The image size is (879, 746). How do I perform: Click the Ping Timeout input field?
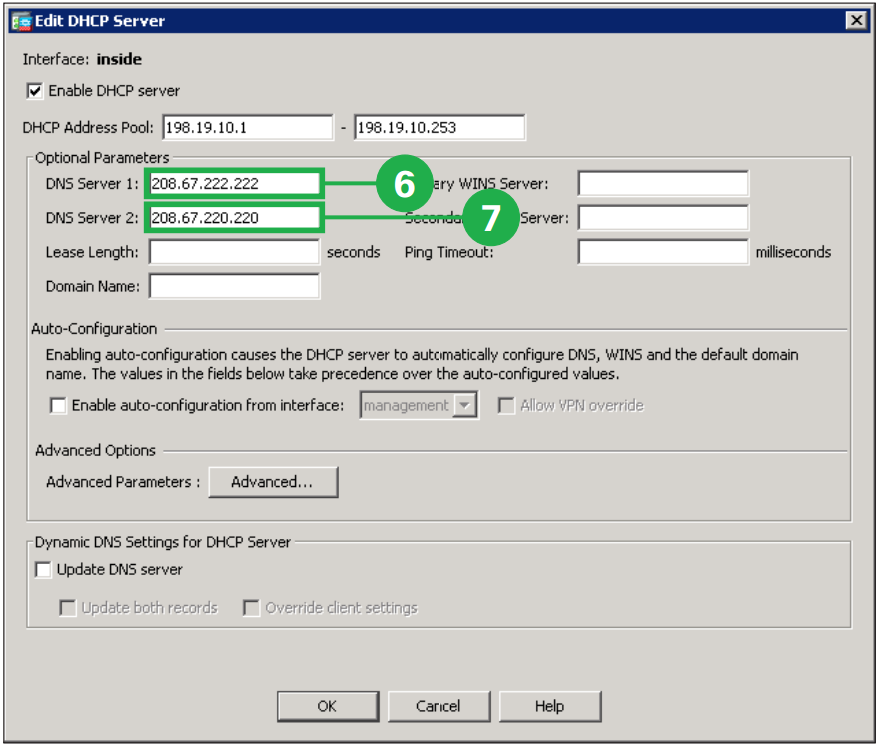pyautogui.click(x=662, y=252)
